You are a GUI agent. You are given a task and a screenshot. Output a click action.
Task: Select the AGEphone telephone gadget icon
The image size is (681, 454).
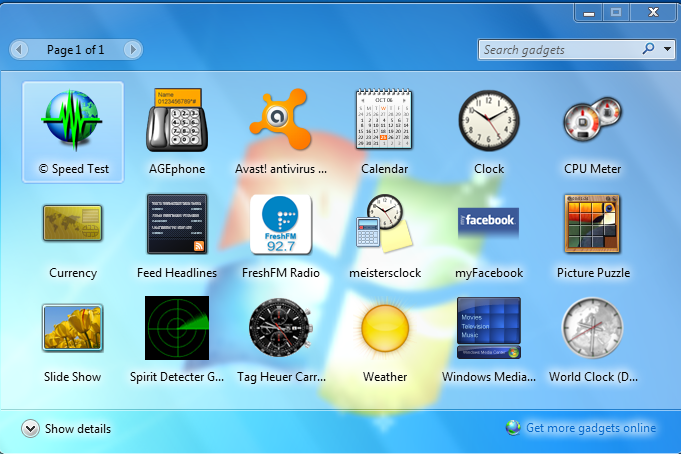pos(177,120)
